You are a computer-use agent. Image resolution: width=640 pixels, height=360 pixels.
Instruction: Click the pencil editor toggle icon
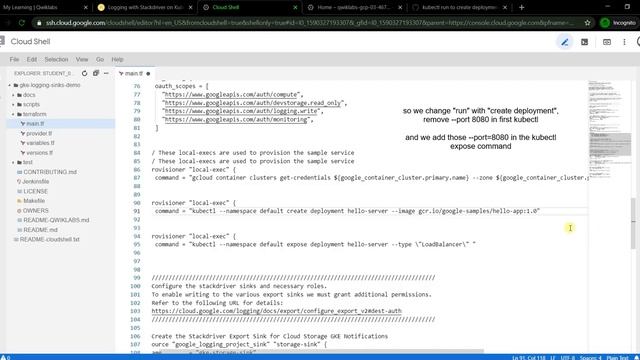[x=564, y=42]
